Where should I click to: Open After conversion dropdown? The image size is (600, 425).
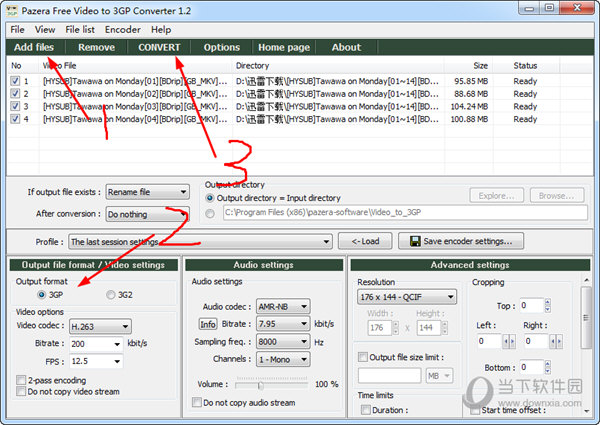(x=147, y=214)
